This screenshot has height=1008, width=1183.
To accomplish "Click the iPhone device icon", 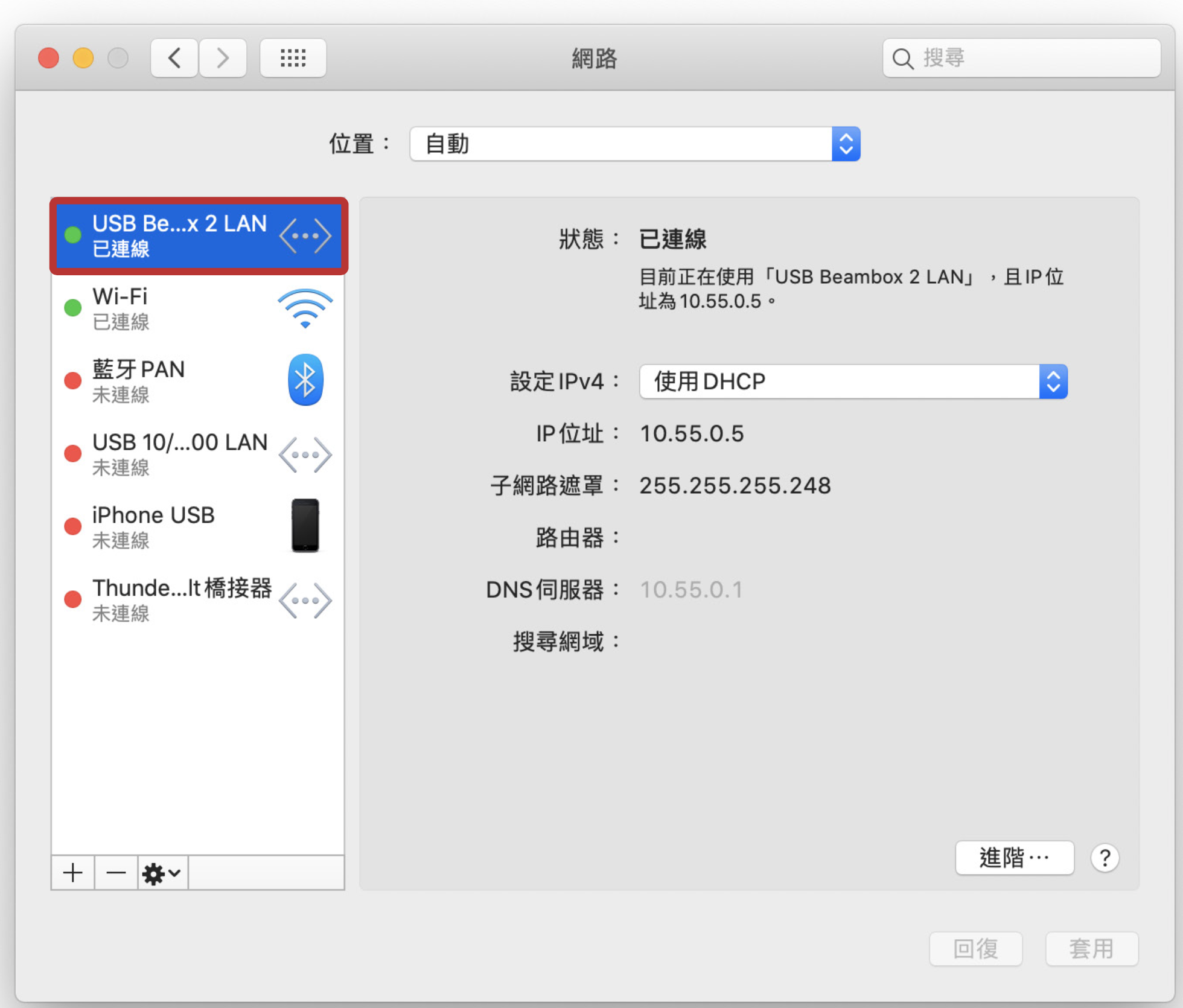I will click(x=305, y=525).
